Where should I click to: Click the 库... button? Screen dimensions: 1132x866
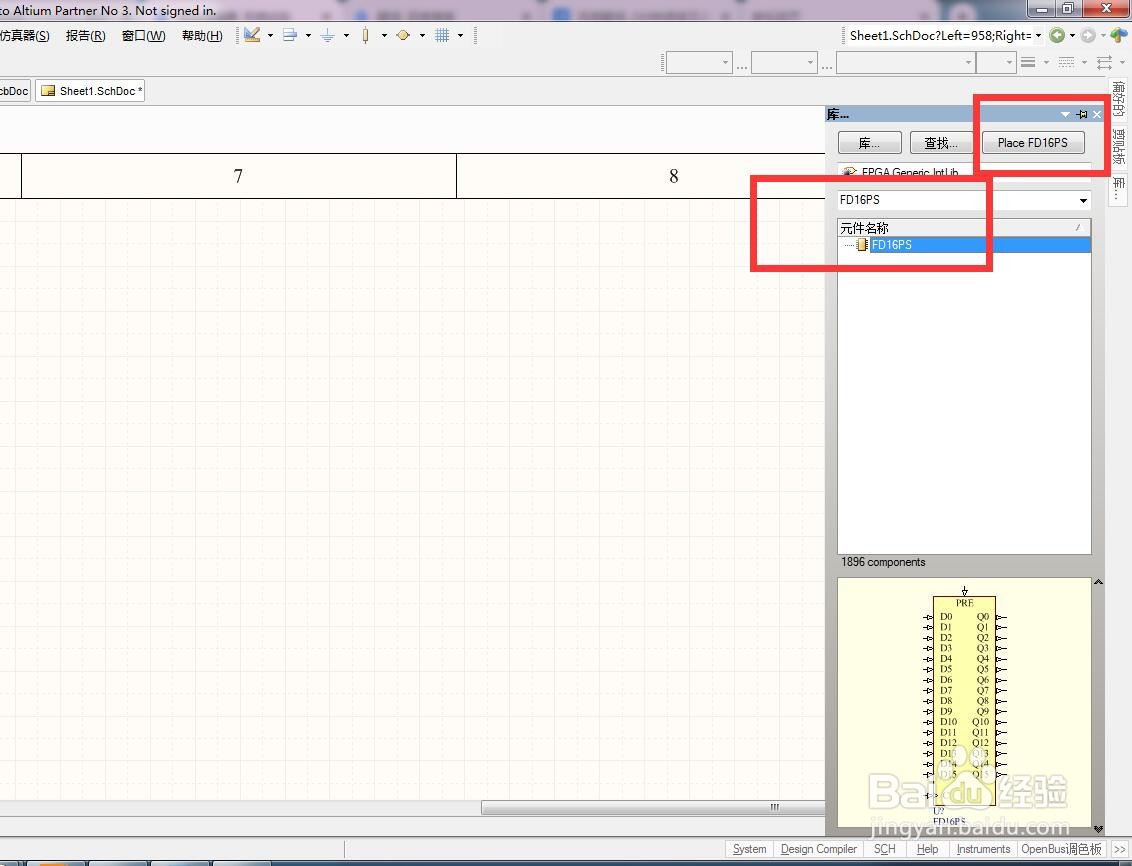(869, 143)
